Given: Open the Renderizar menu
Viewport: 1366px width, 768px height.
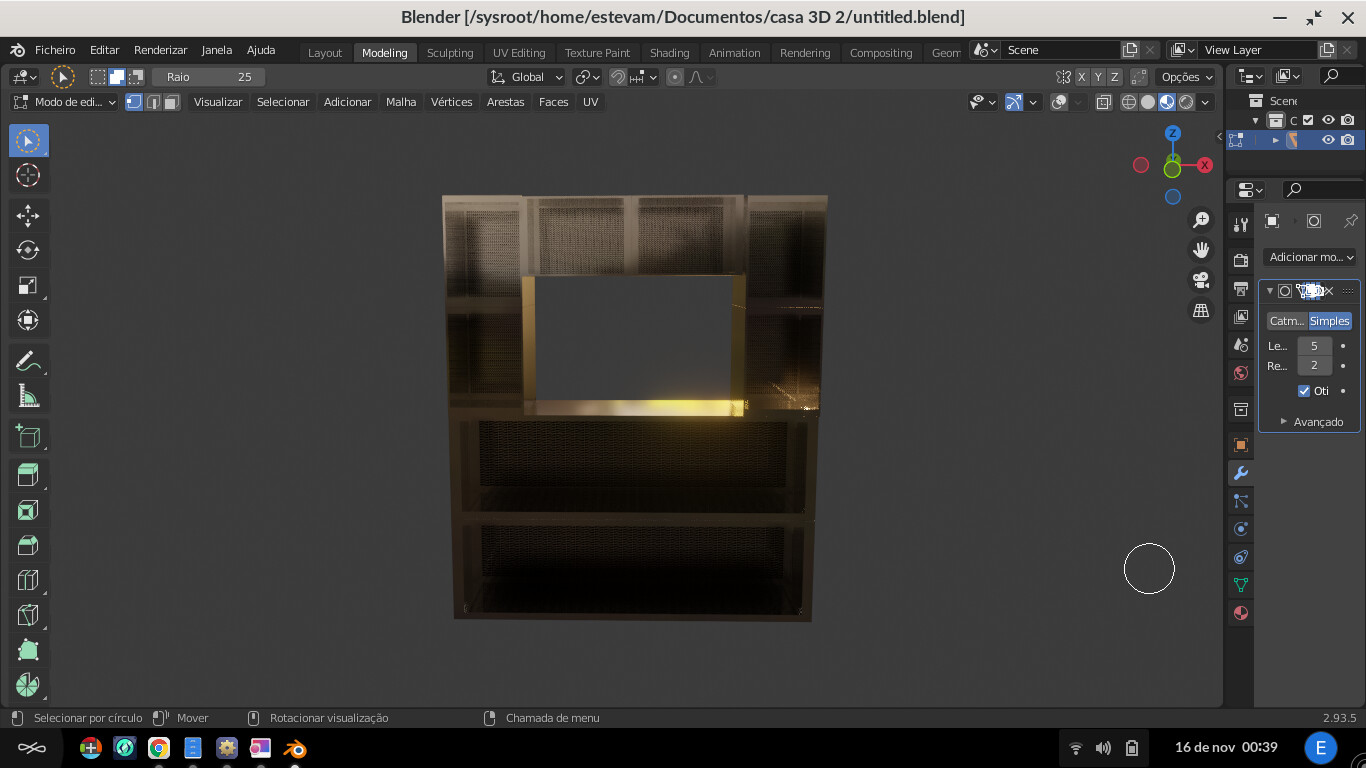Looking at the screenshot, I should (x=160, y=49).
